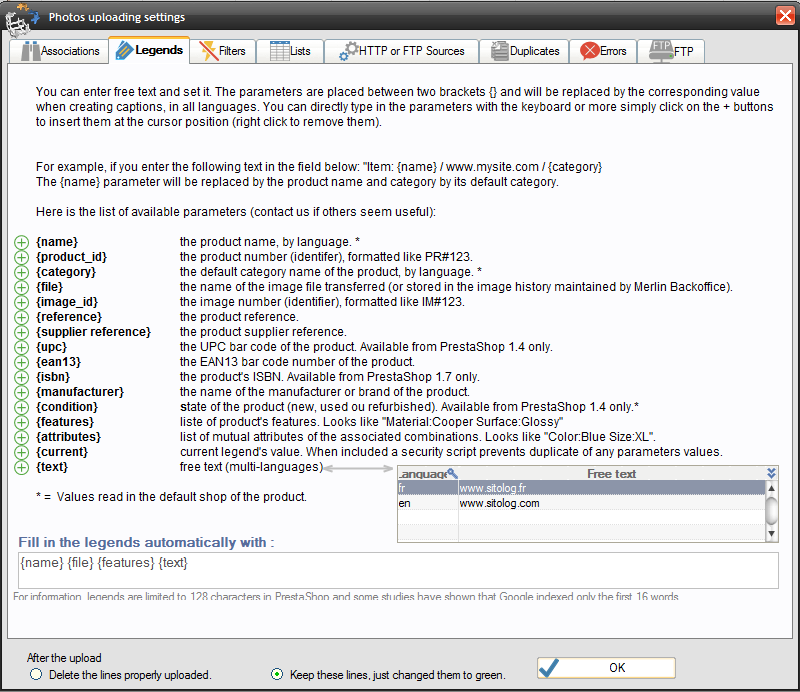Select the fr language row cell
This screenshot has width=800, height=692.
[428, 488]
